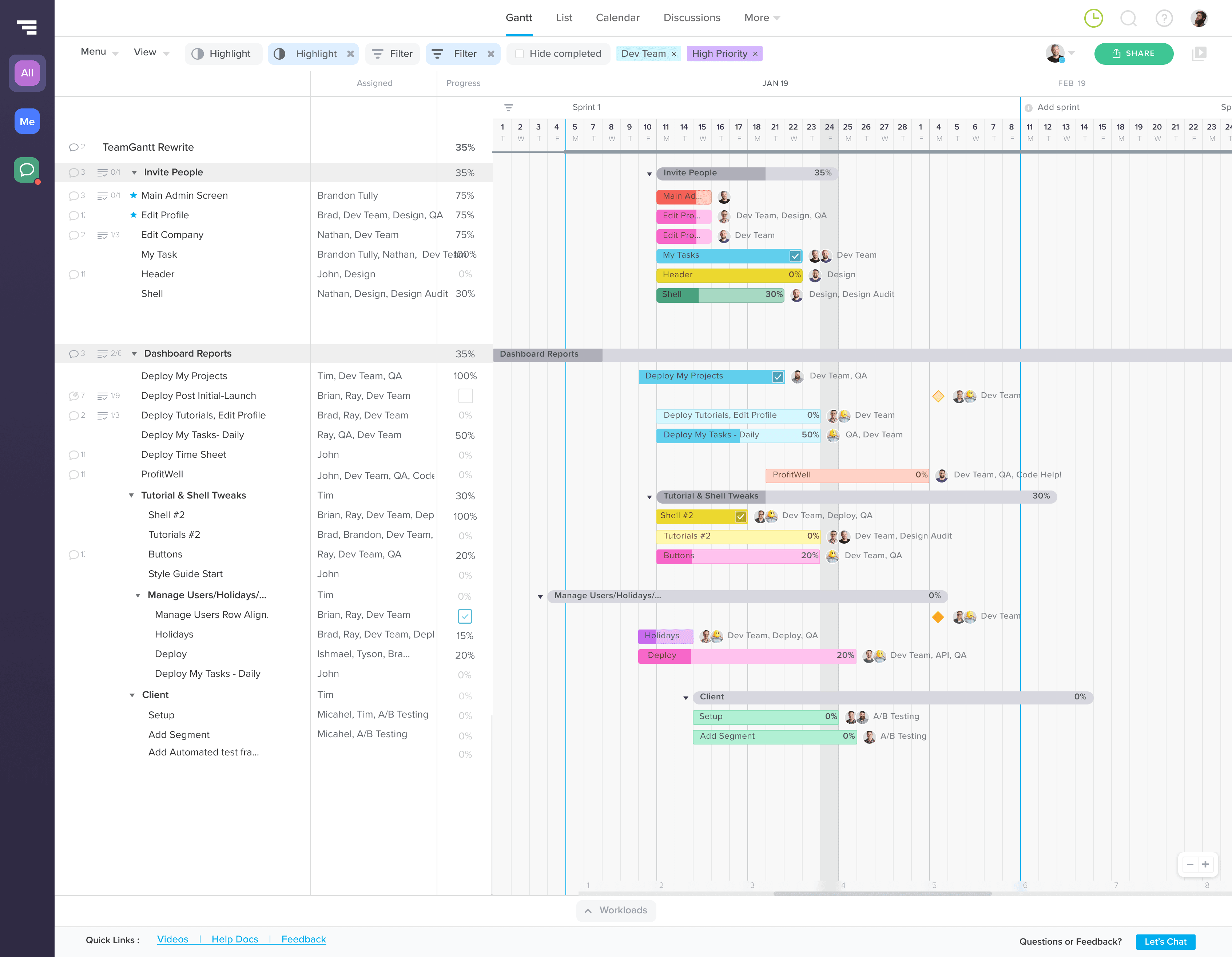1232x957 pixels.
Task: Collapse the Invite People group
Action: 134,173
